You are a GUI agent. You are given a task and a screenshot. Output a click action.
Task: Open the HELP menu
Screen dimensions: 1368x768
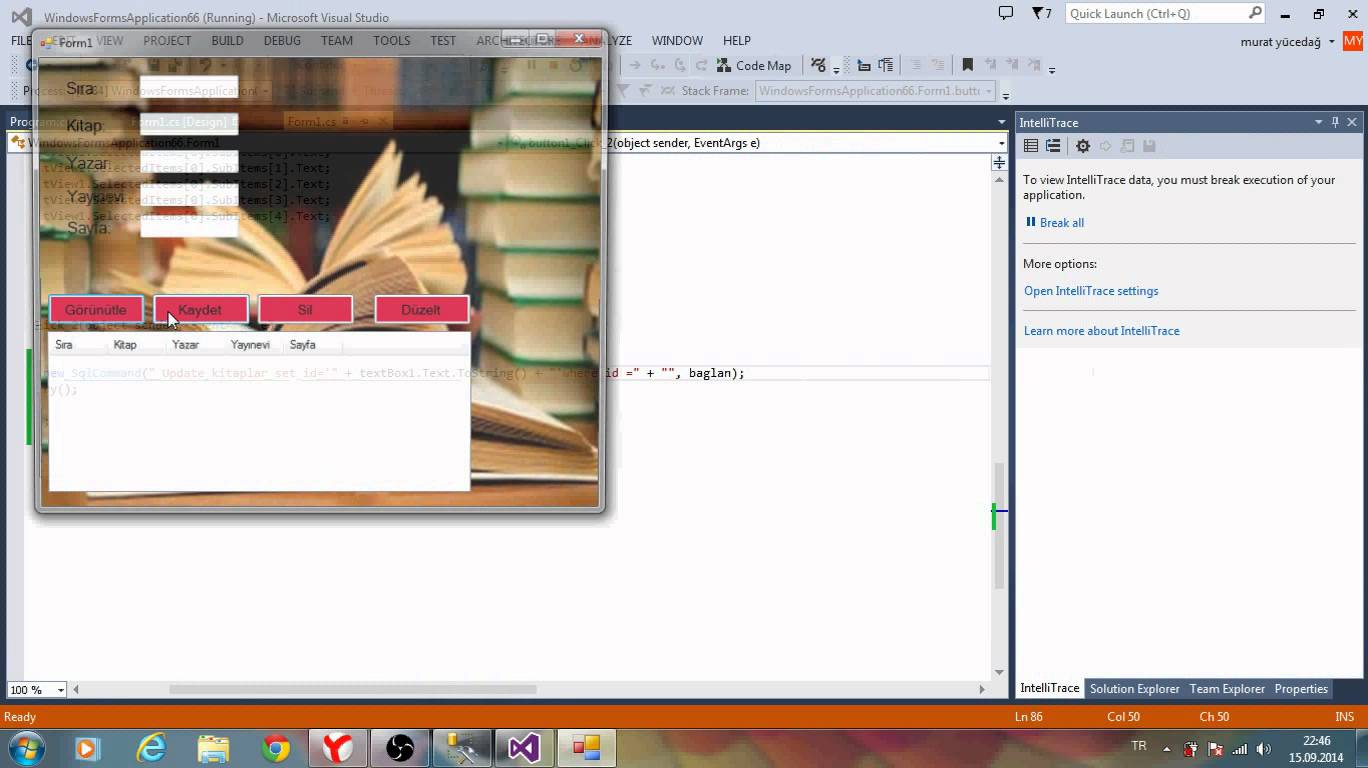pos(737,41)
